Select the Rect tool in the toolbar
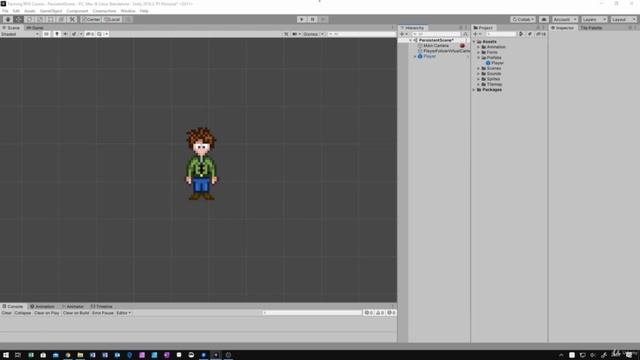This screenshot has height=360, width=640. click(51, 19)
